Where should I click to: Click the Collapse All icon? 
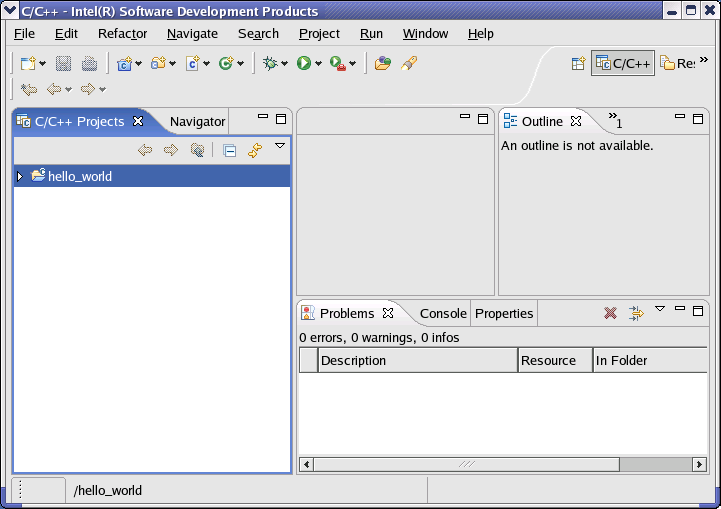pos(229,150)
